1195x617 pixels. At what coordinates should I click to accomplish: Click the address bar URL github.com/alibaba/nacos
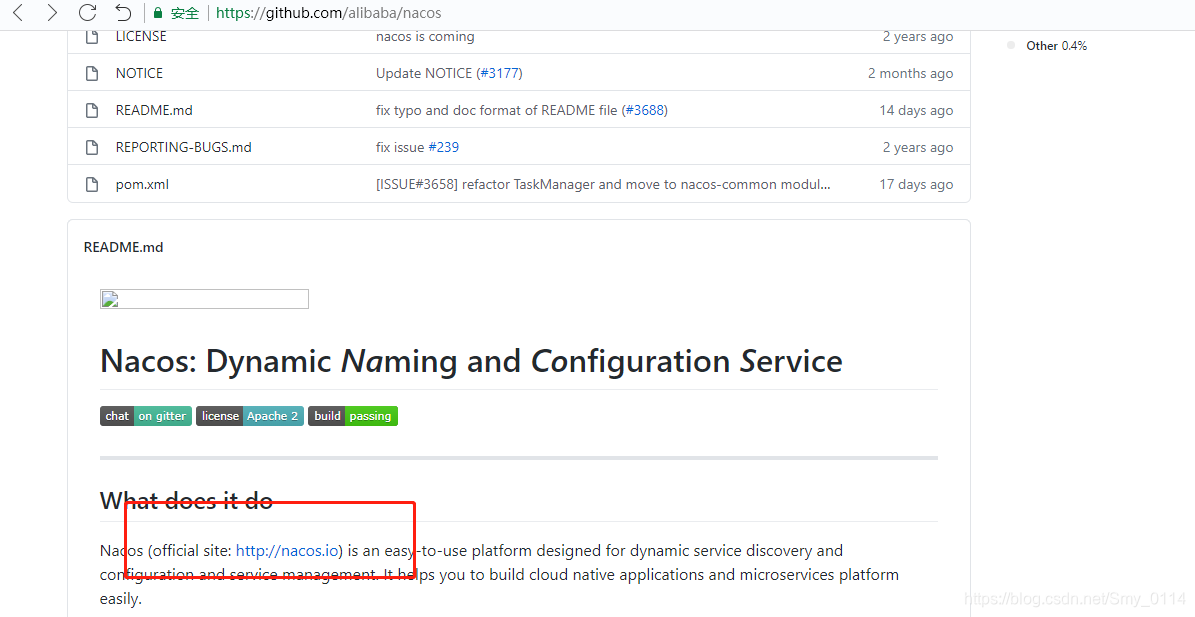point(328,13)
